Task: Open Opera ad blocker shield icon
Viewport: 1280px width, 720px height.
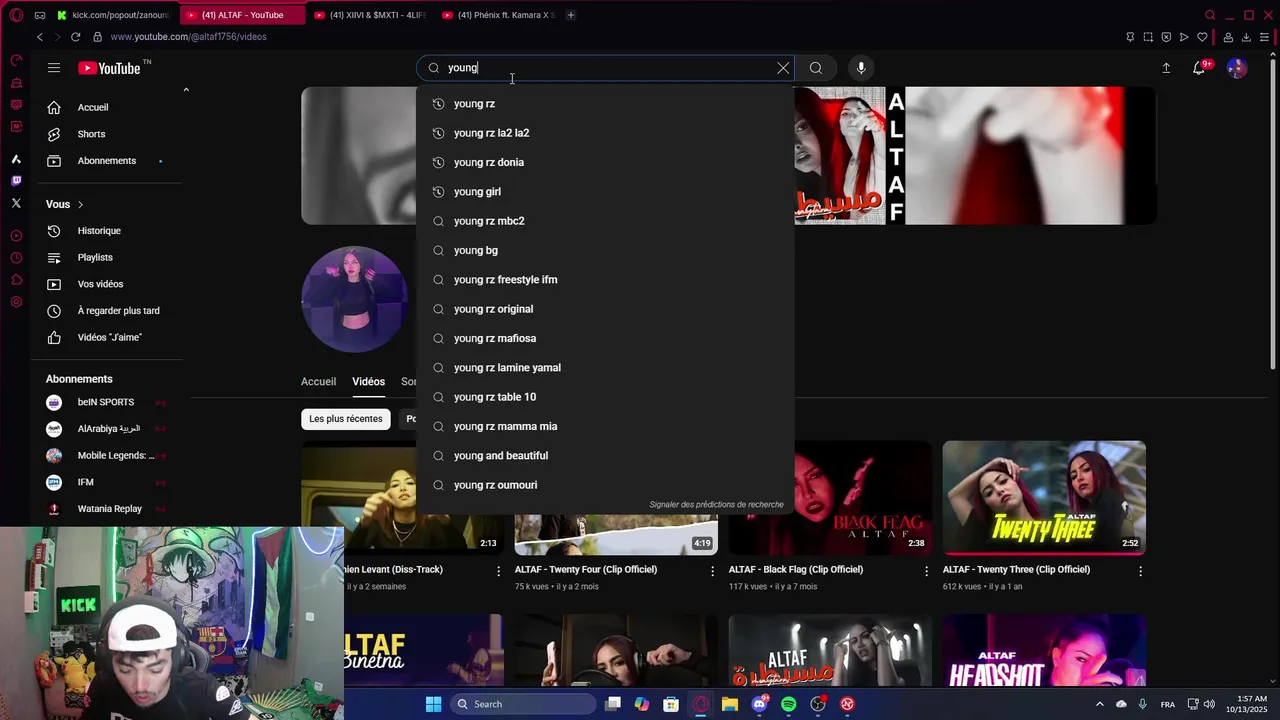Action: [1166, 37]
